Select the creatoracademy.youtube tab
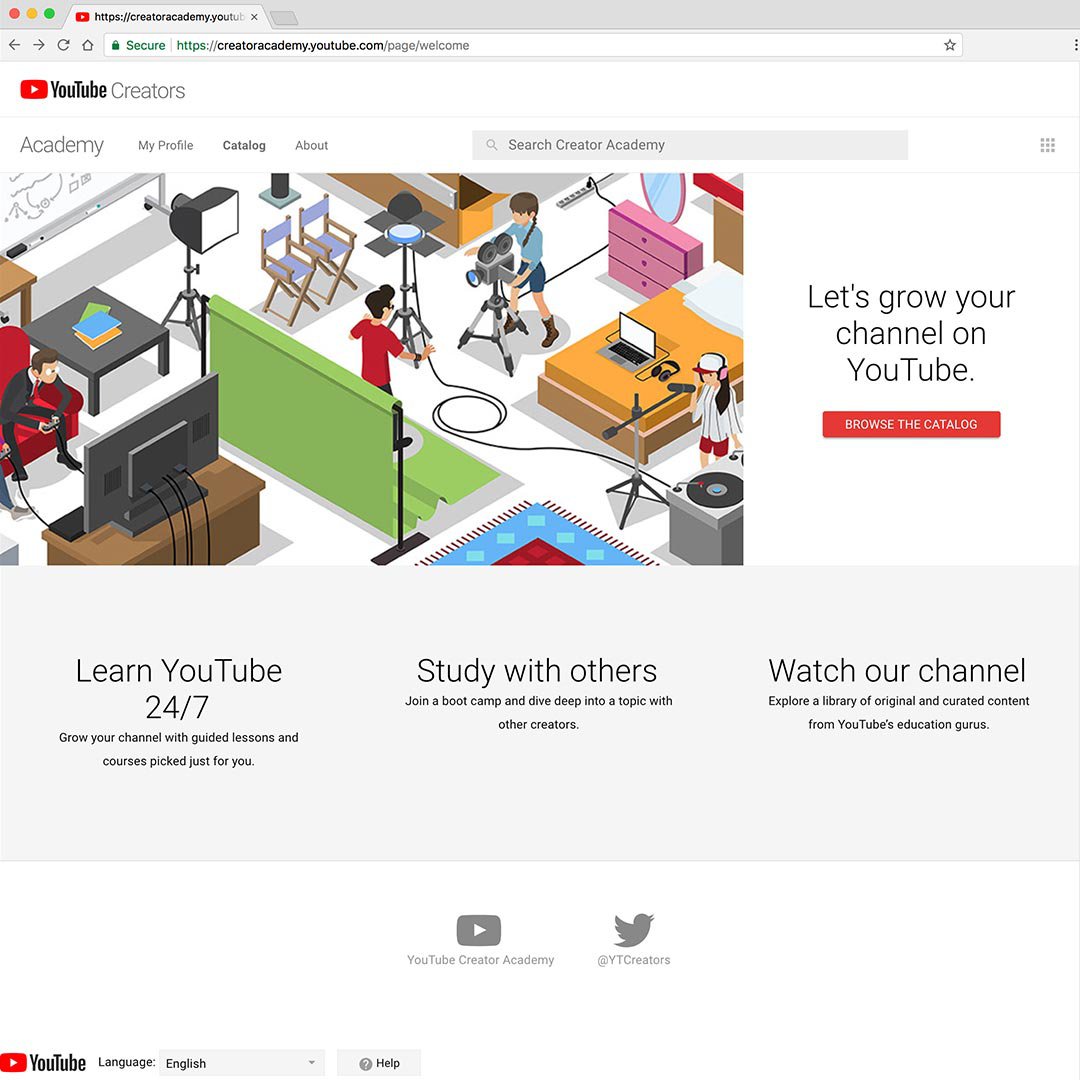 [165, 17]
